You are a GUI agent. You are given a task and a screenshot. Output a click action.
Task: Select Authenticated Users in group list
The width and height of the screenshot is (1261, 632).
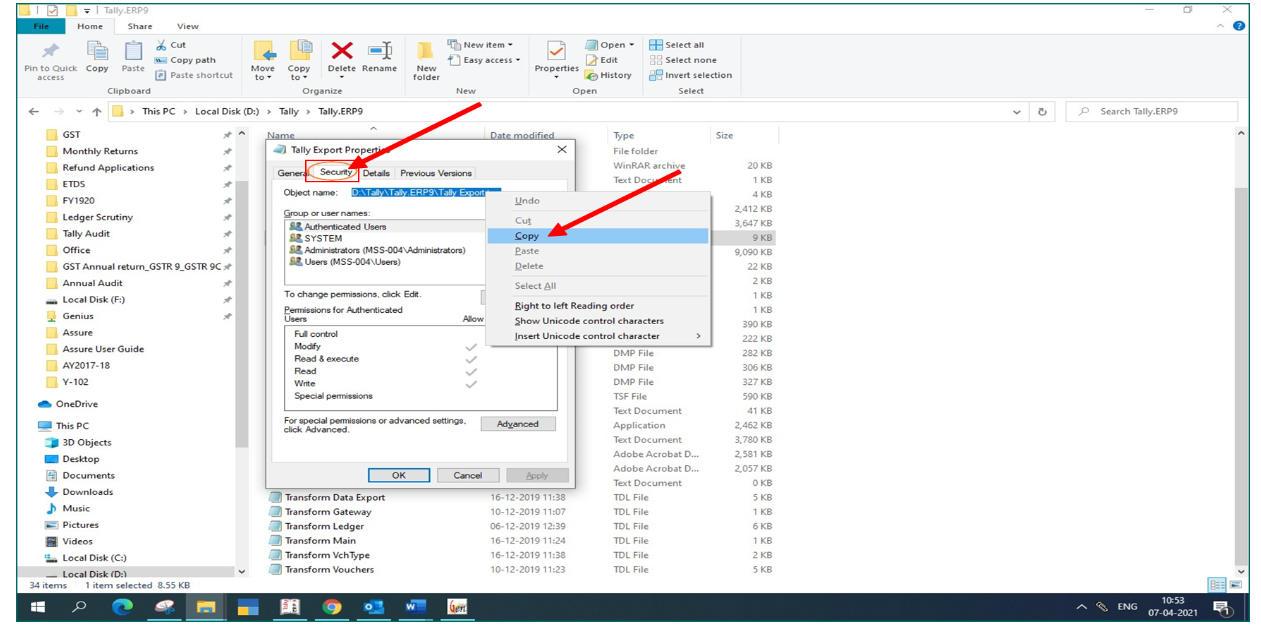pos(345,227)
